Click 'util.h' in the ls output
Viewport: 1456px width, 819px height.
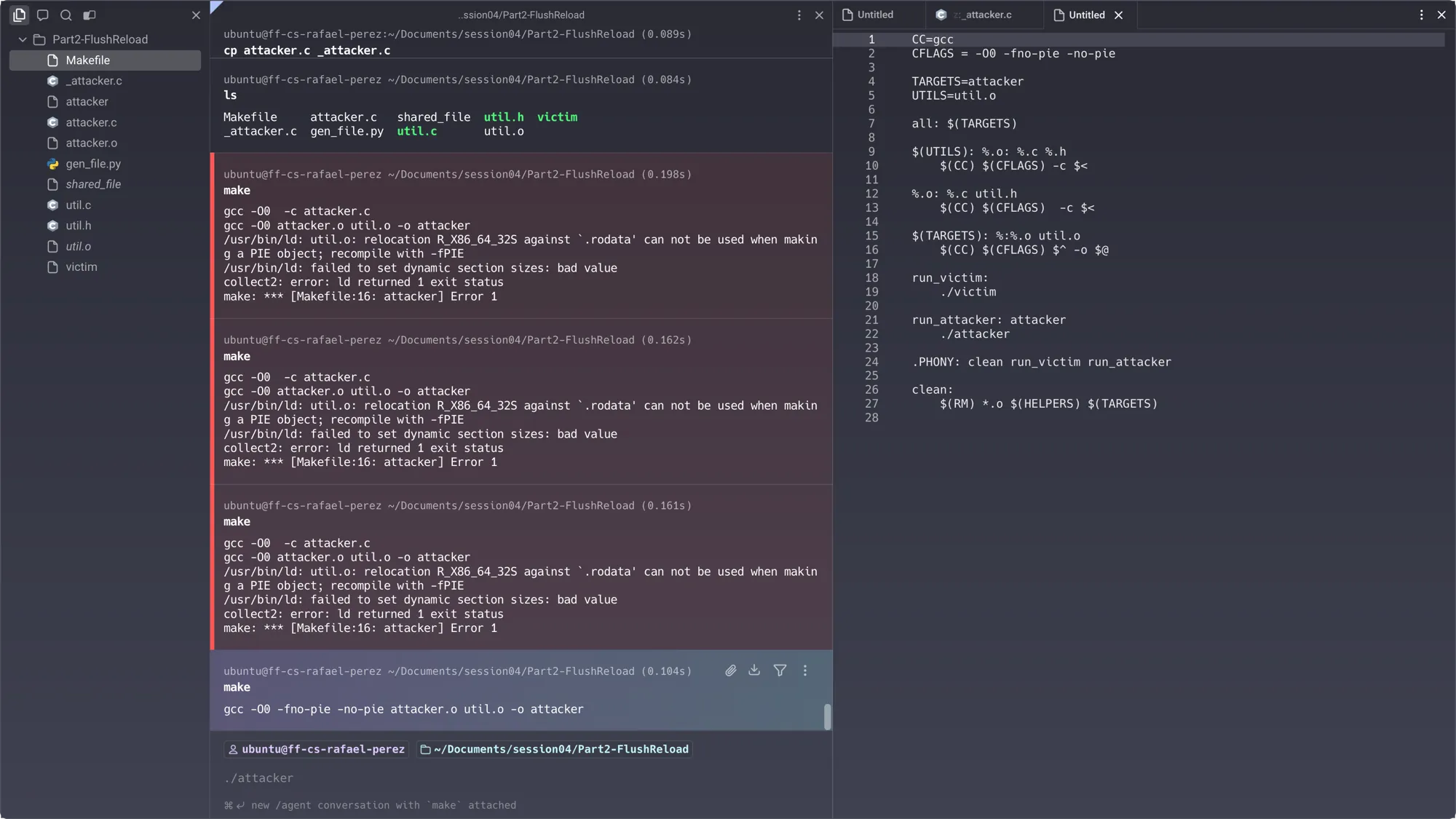[x=504, y=116]
